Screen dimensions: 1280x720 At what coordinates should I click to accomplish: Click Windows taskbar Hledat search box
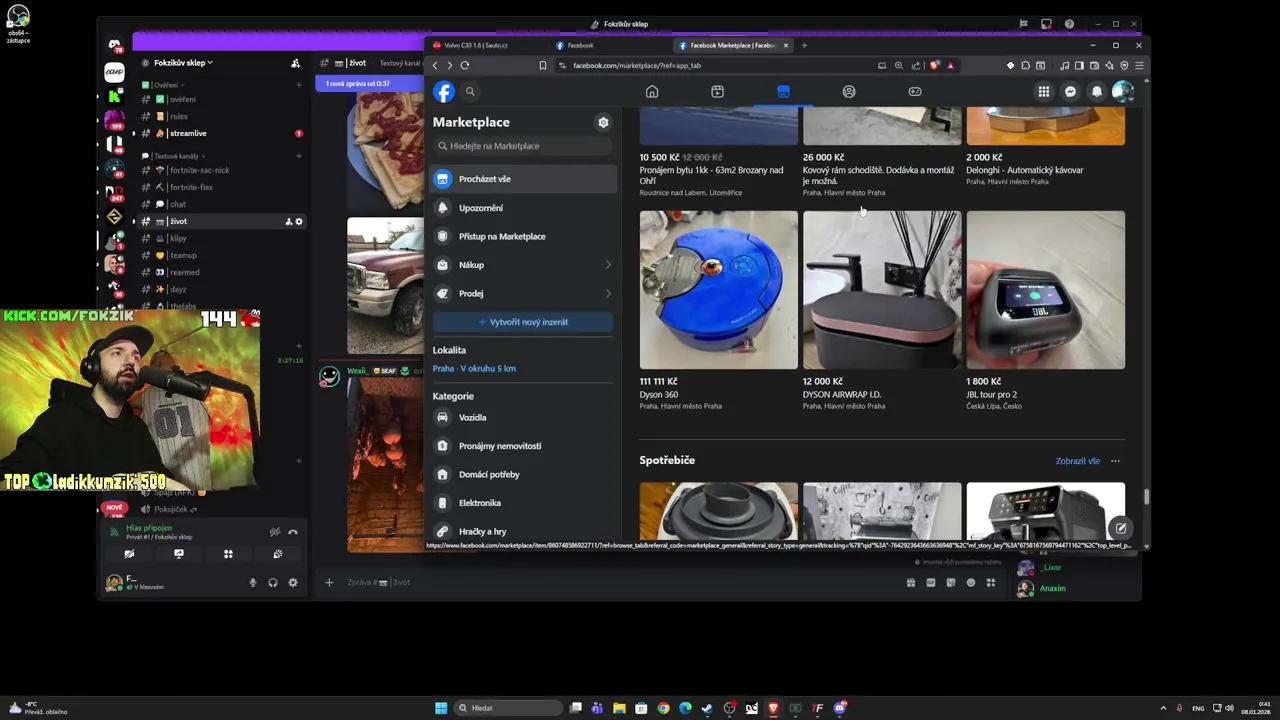tap(509, 708)
